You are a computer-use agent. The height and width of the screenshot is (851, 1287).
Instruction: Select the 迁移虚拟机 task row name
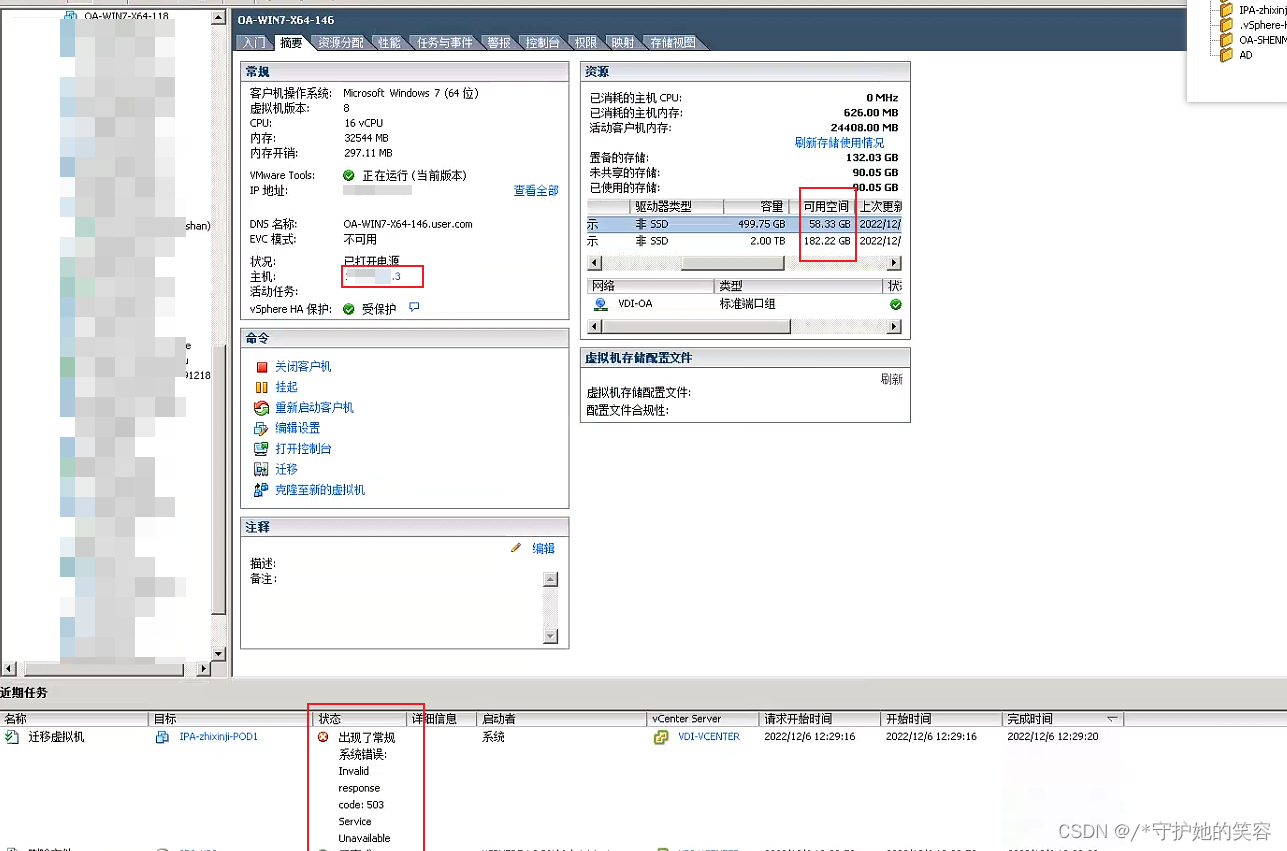coord(56,737)
